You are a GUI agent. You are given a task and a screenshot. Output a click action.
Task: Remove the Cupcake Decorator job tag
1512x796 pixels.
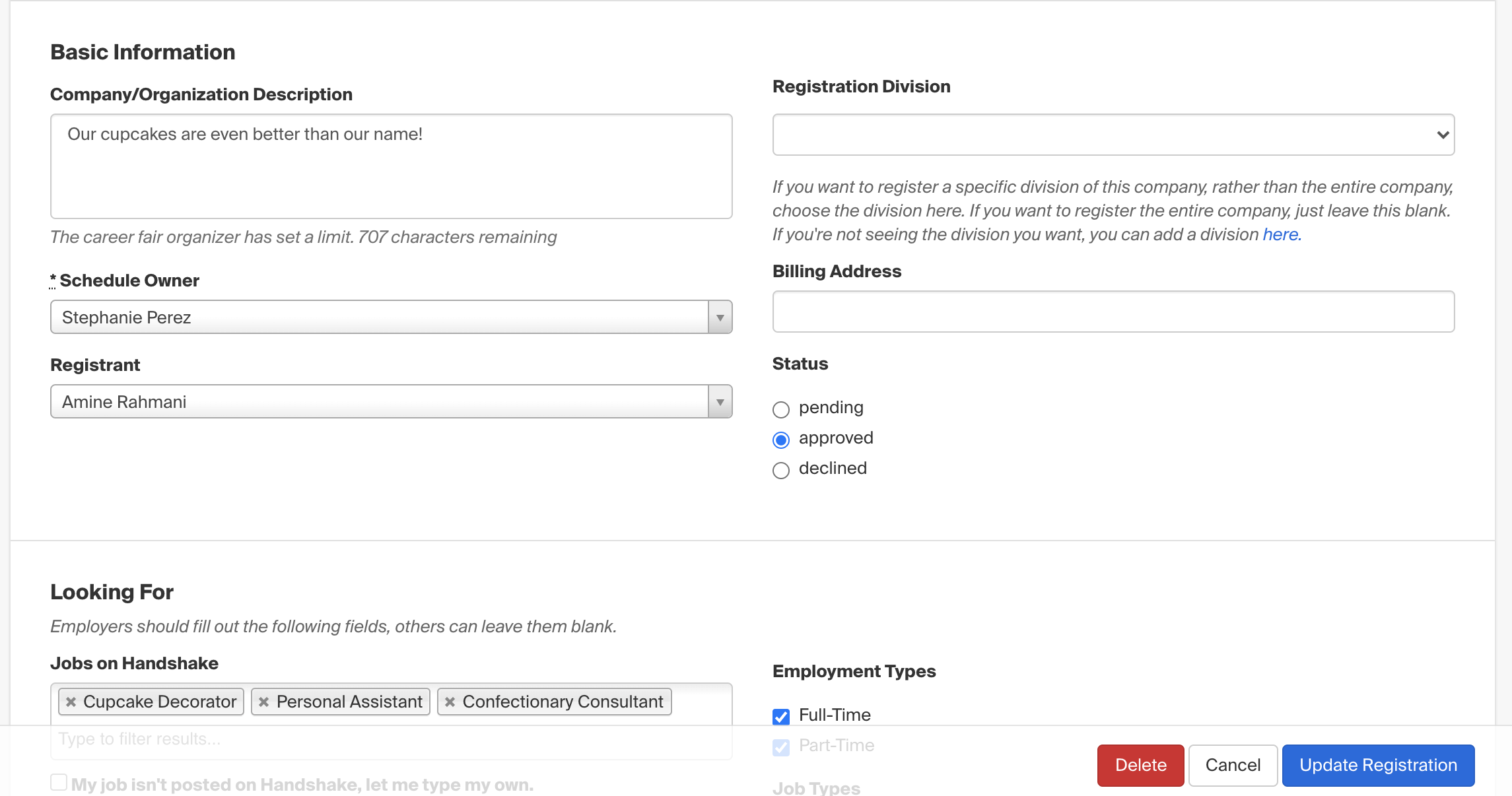(71, 702)
